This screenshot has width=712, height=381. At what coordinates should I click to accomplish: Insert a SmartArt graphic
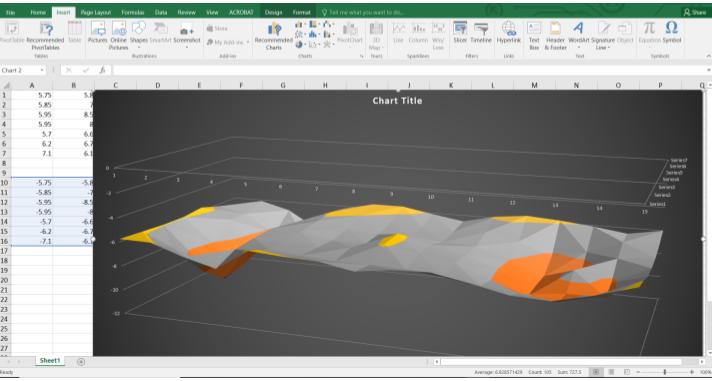point(160,33)
